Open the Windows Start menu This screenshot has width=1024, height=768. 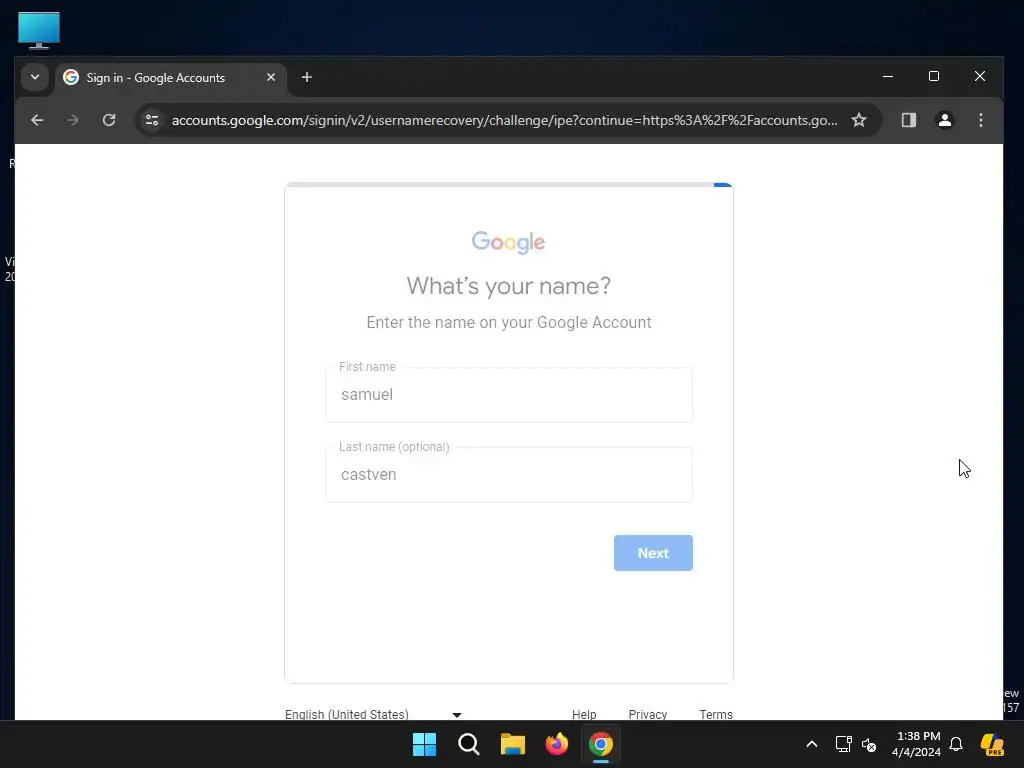pos(424,744)
